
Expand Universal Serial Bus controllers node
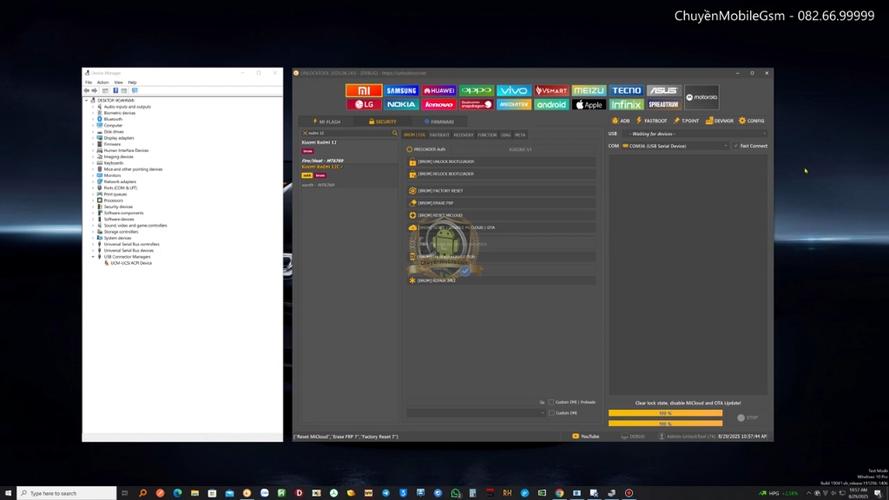pyautogui.click(x=93, y=244)
